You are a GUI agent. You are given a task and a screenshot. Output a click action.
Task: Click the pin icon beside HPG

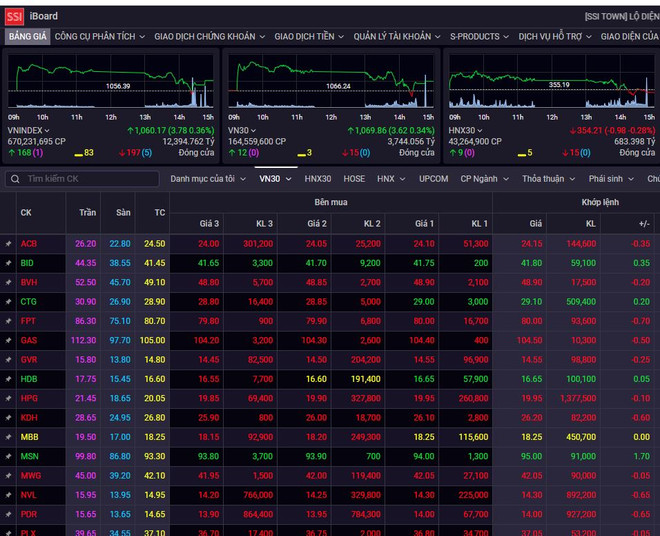pos(8,398)
